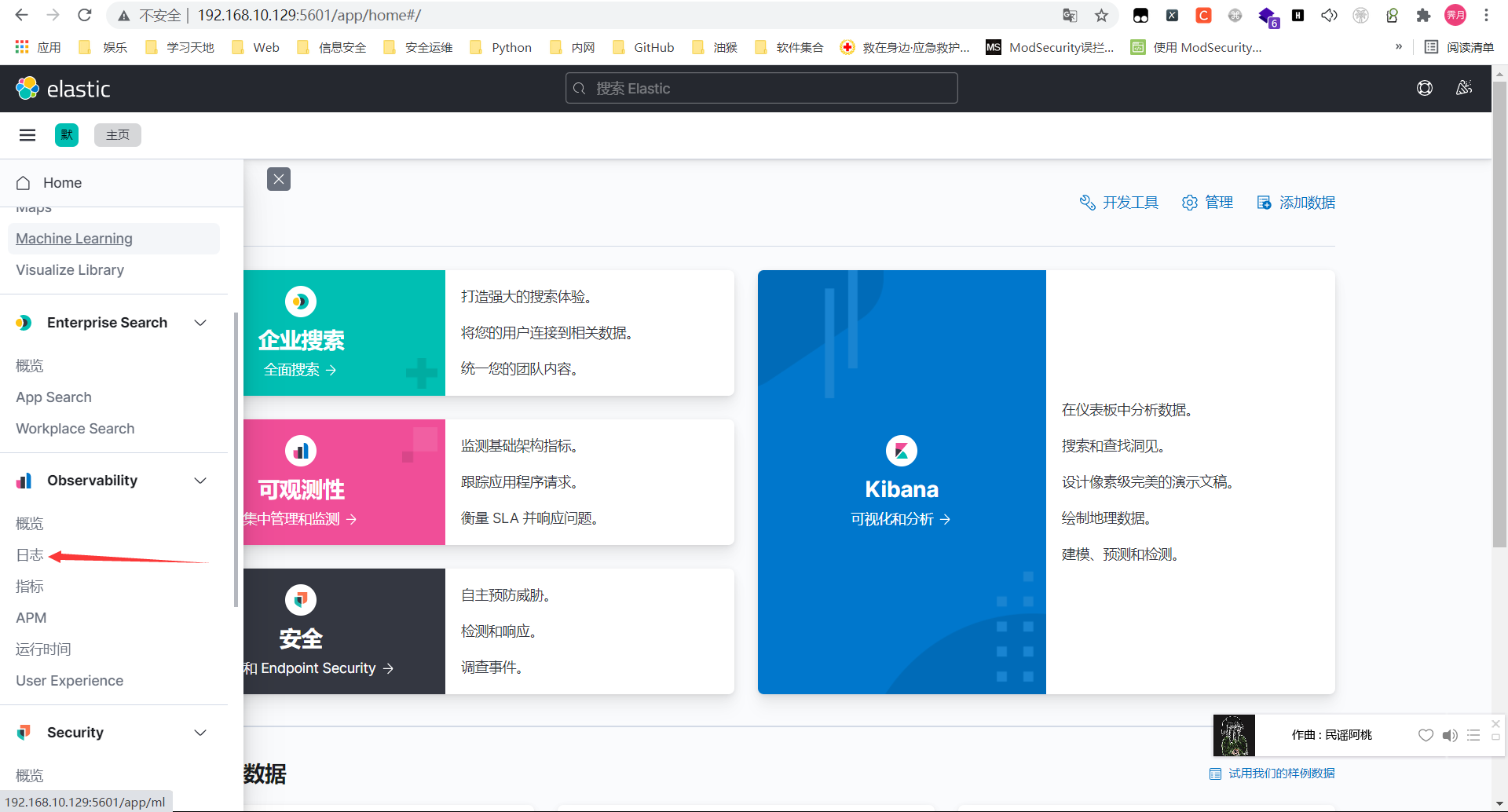This screenshot has height=812, width=1508.
Task: Collapse the Security nav section
Action: 200,733
